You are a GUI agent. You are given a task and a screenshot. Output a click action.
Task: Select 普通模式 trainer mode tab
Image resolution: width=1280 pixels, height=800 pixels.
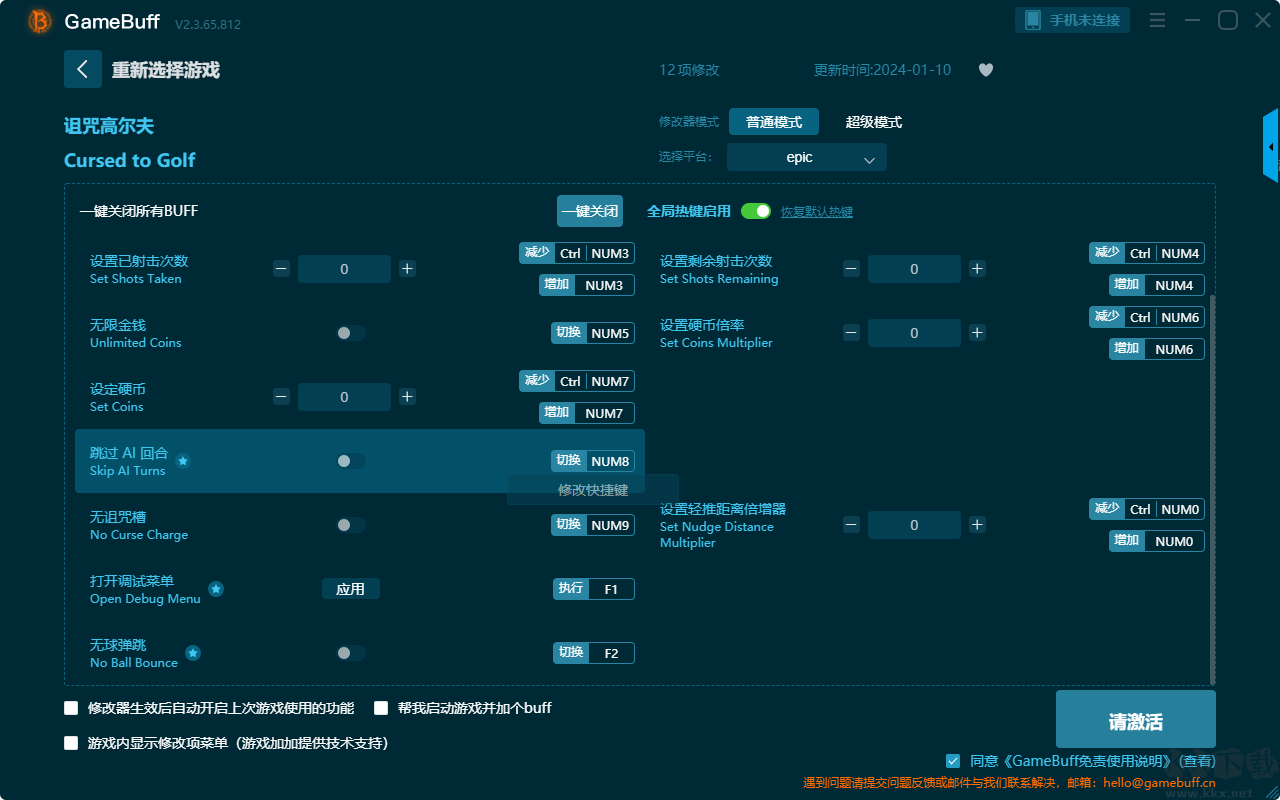[x=774, y=122]
